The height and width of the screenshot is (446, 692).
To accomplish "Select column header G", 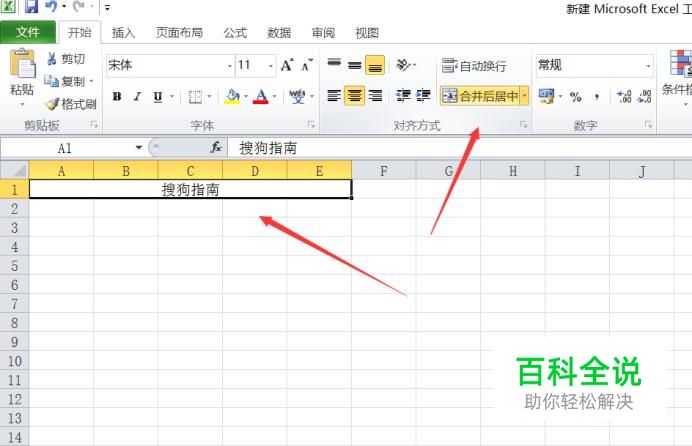I will 448,171.
